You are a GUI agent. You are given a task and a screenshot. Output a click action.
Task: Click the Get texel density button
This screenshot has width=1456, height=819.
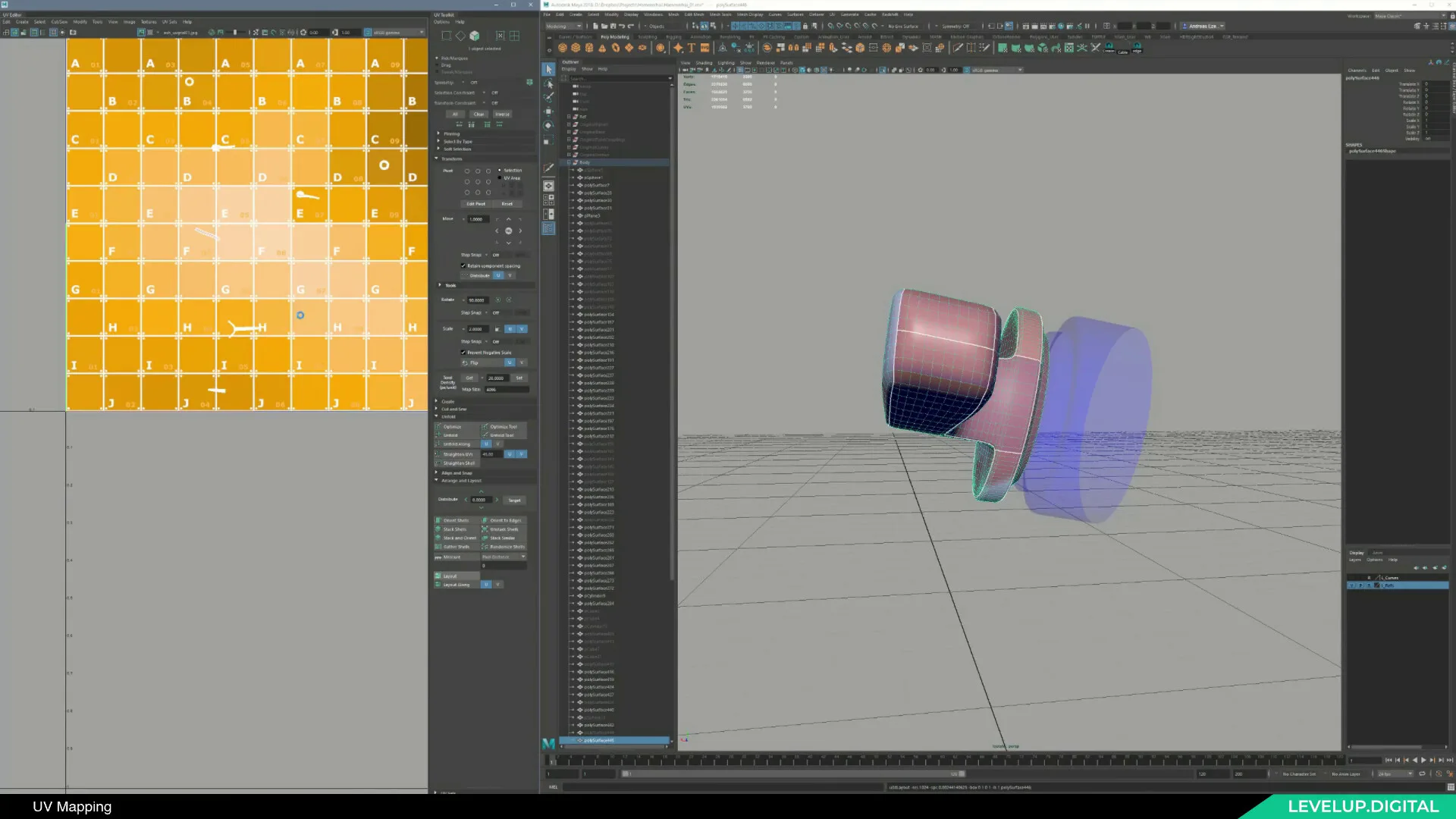point(469,378)
